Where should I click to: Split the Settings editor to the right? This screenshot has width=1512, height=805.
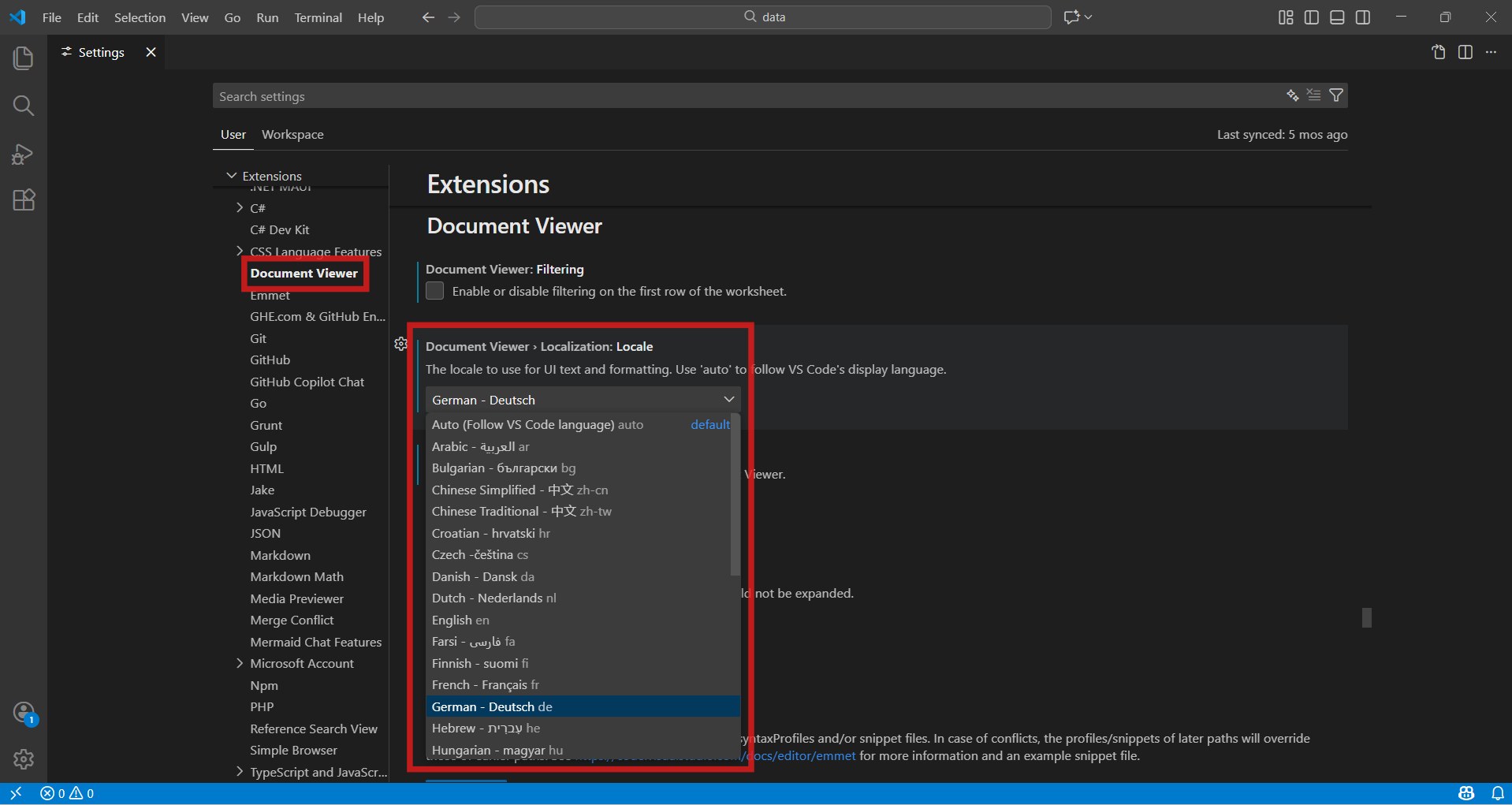coord(1465,52)
